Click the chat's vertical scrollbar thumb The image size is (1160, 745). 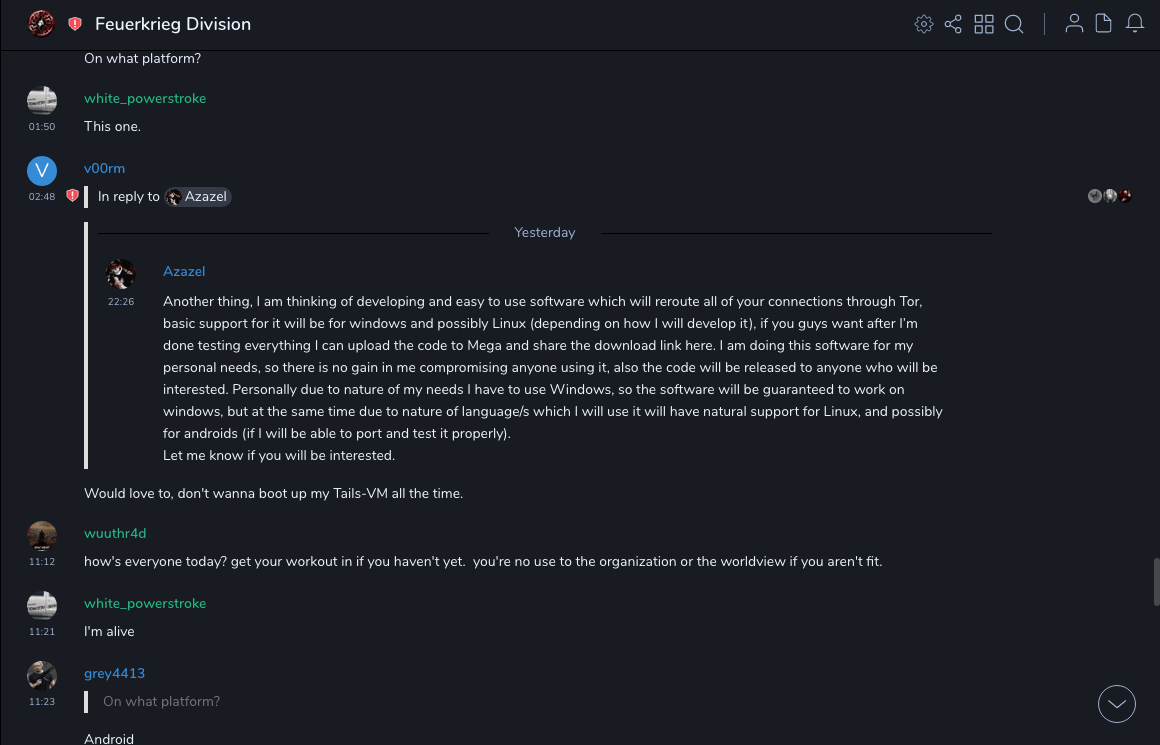pyautogui.click(x=1156, y=581)
